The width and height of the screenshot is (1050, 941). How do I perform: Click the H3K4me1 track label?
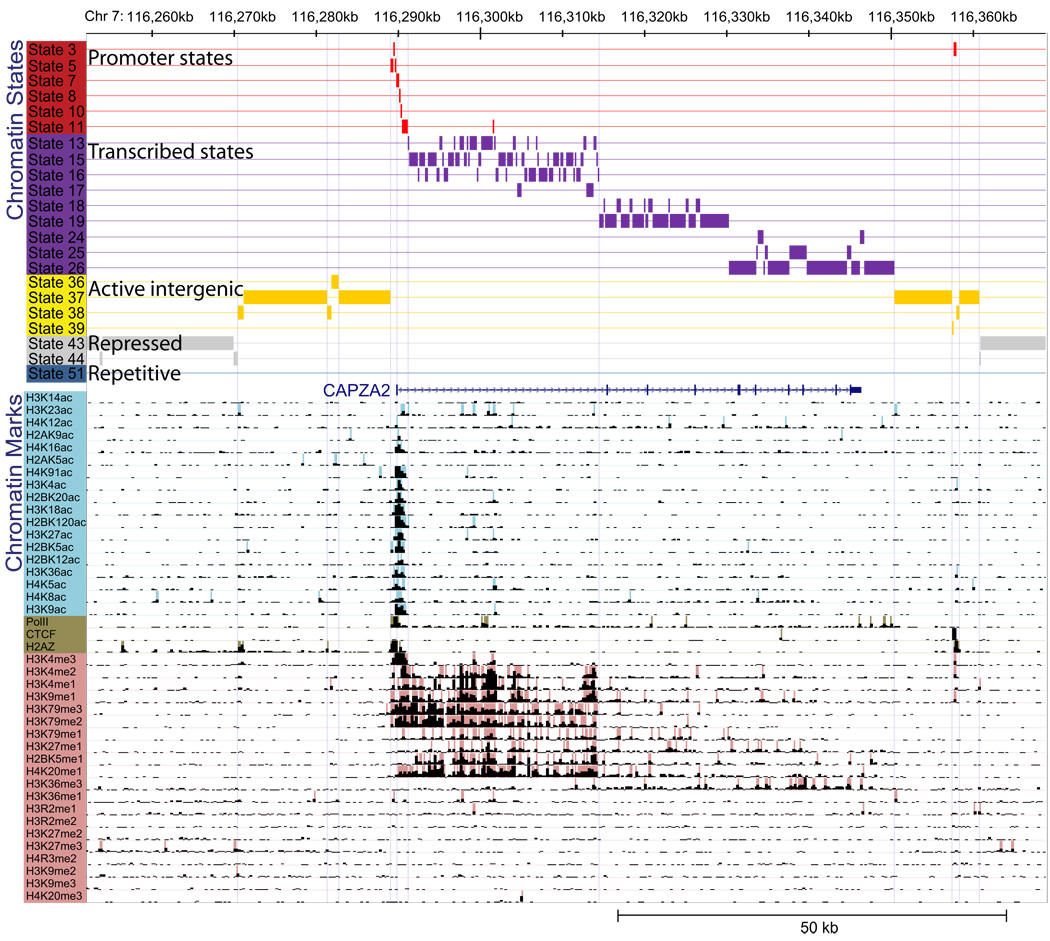51,684
